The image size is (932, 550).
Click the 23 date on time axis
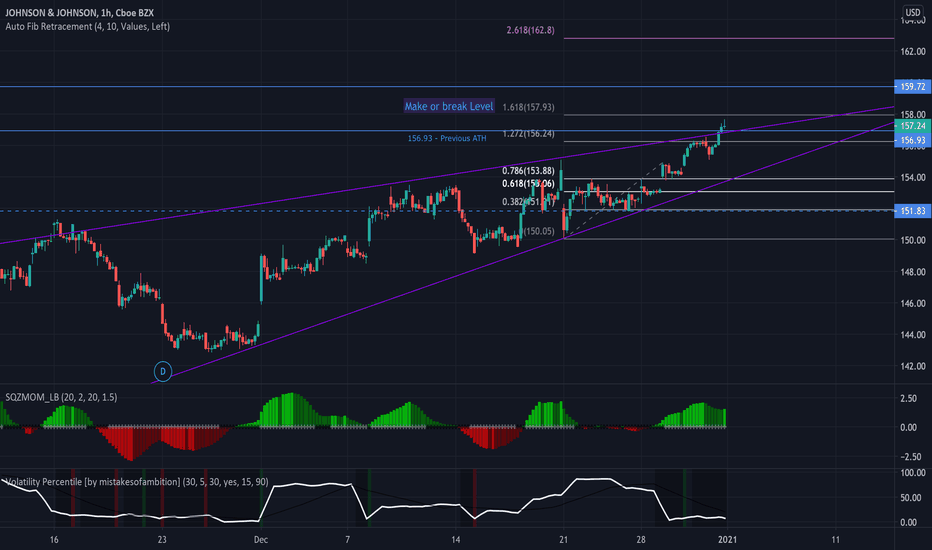coord(162,540)
